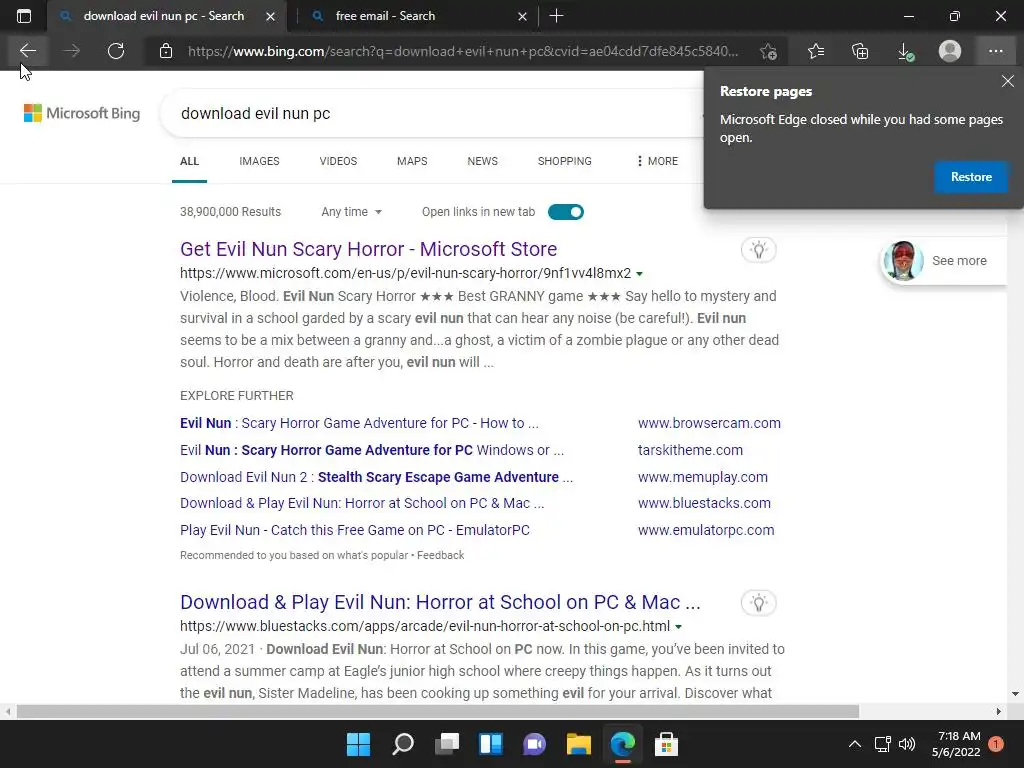Viewport: 1024px width, 768px height.
Task: Click lightbulb icon beside Microsoft Store result
Action: (x=758, y=249)
